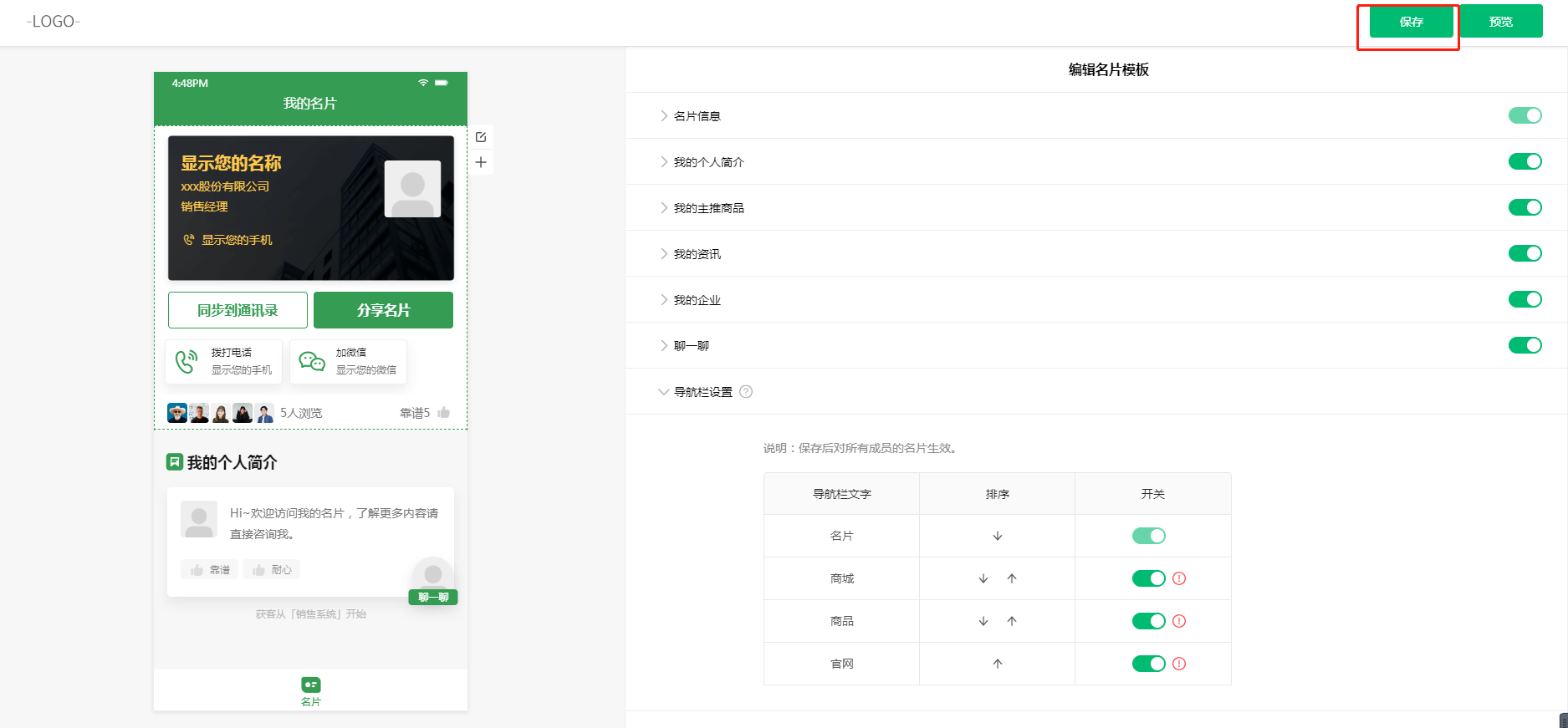The height and width of the screenshot is (728, 1568).
Task: Click the phone call icon in 拨打电话 card
Action: 186,361
